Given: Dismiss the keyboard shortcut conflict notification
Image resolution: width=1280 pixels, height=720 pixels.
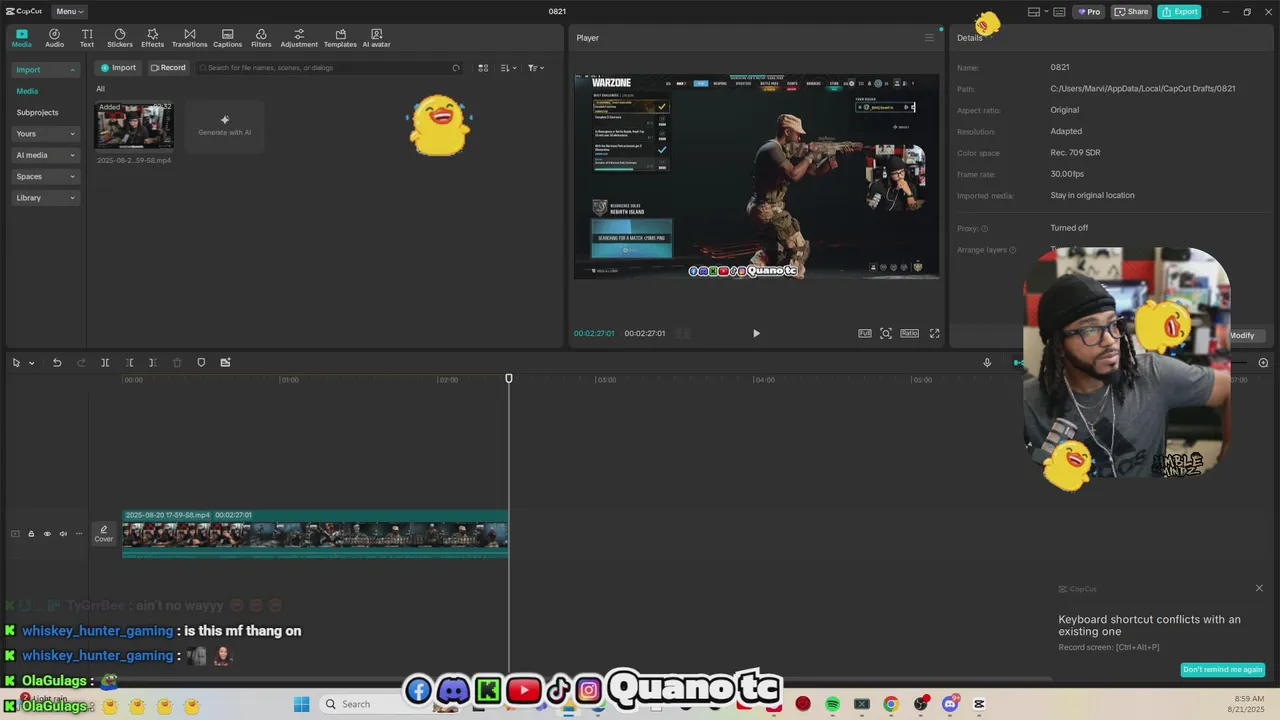Looking at the screenshot, I should tap(1259, 588).
